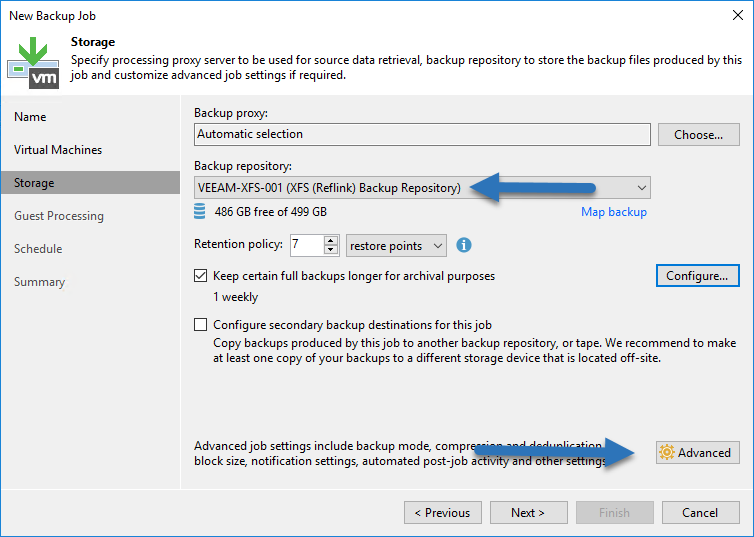Go to the Name wizard step

30,117
